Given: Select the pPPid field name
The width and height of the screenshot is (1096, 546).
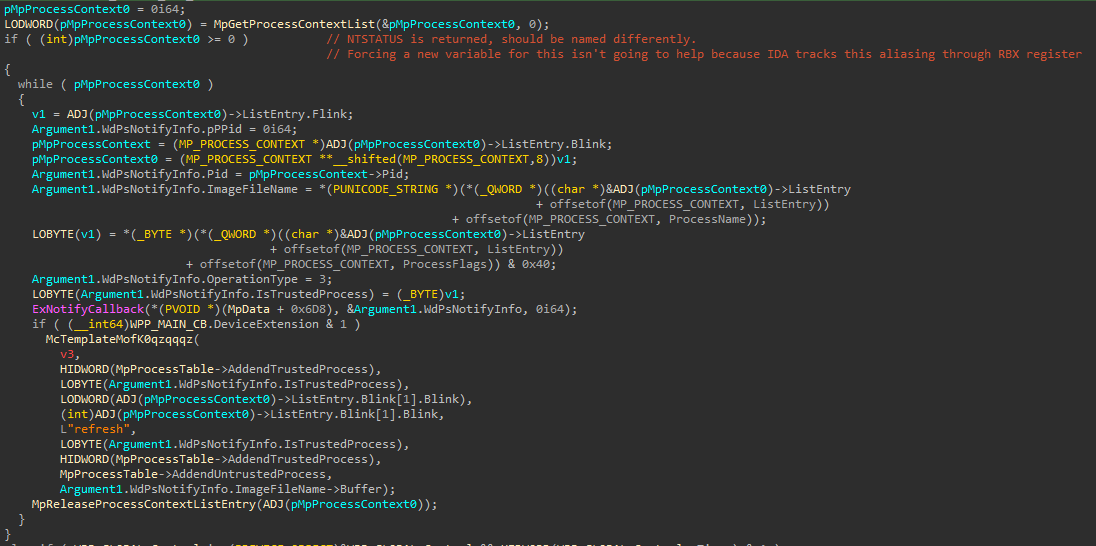Looking at the screenshot, I should (x=236, y=129).
